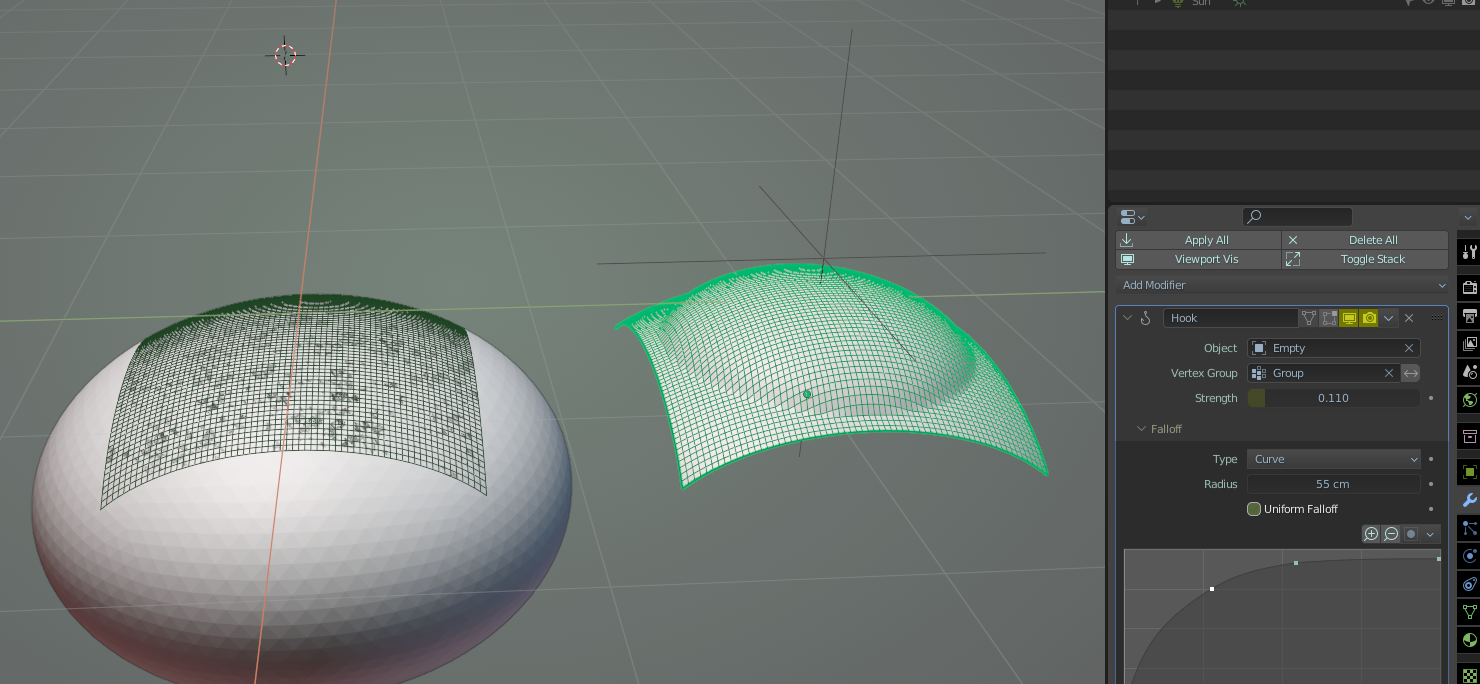Zoom in on the falloff curve
The height and width of the screenshot is (684, 1480).
(x=1371, y=534)
